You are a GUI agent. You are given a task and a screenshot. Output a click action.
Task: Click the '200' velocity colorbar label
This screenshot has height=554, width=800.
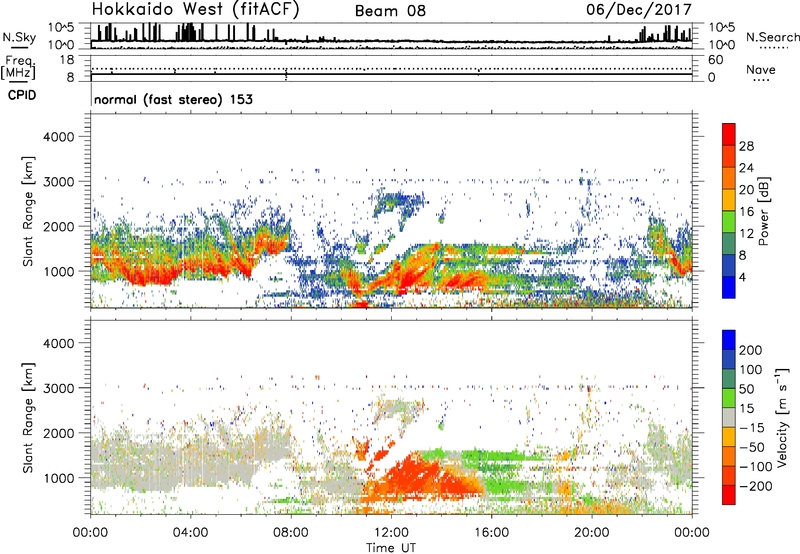[751, 350]
